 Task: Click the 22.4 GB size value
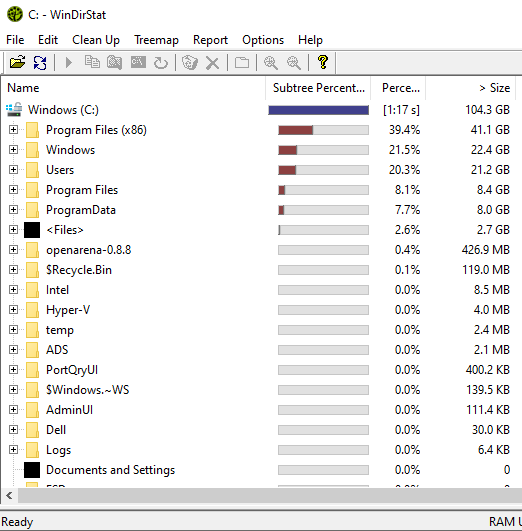[490, 150]
